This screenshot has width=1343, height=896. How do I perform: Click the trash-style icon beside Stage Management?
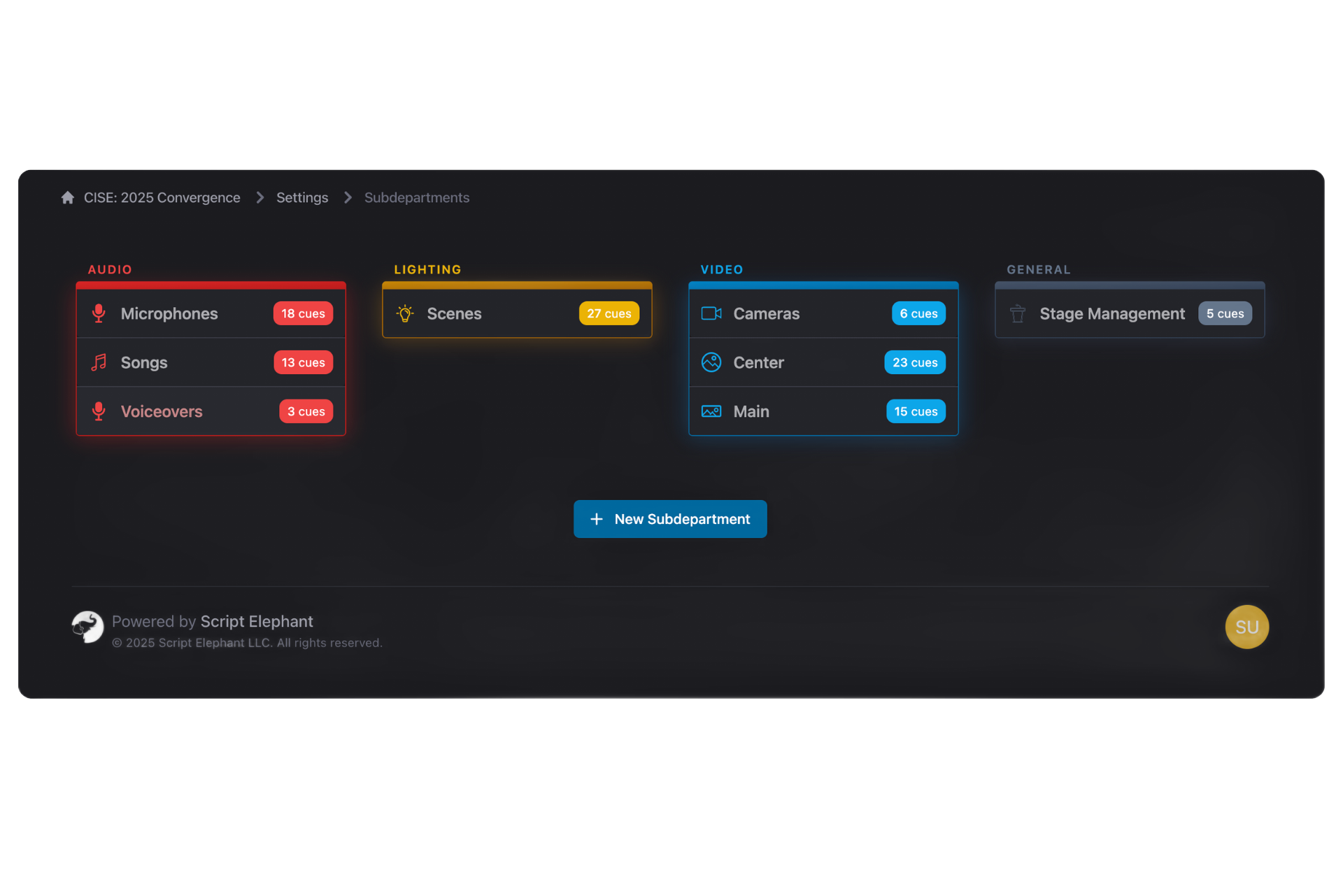coord(1018,313)
